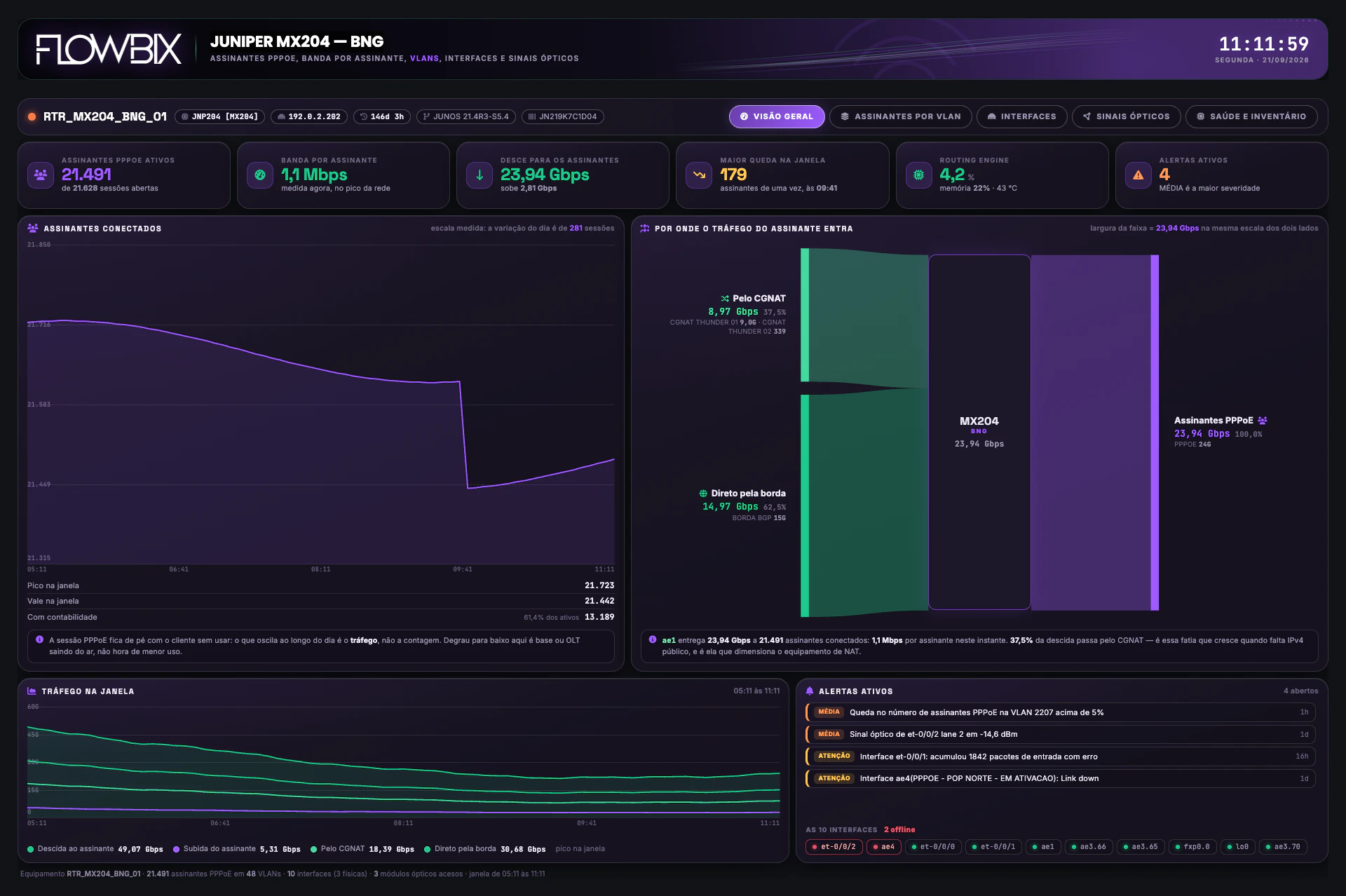Click the barcode icon in the JN219K7C1D04 chip

click(x=532, y=116)
